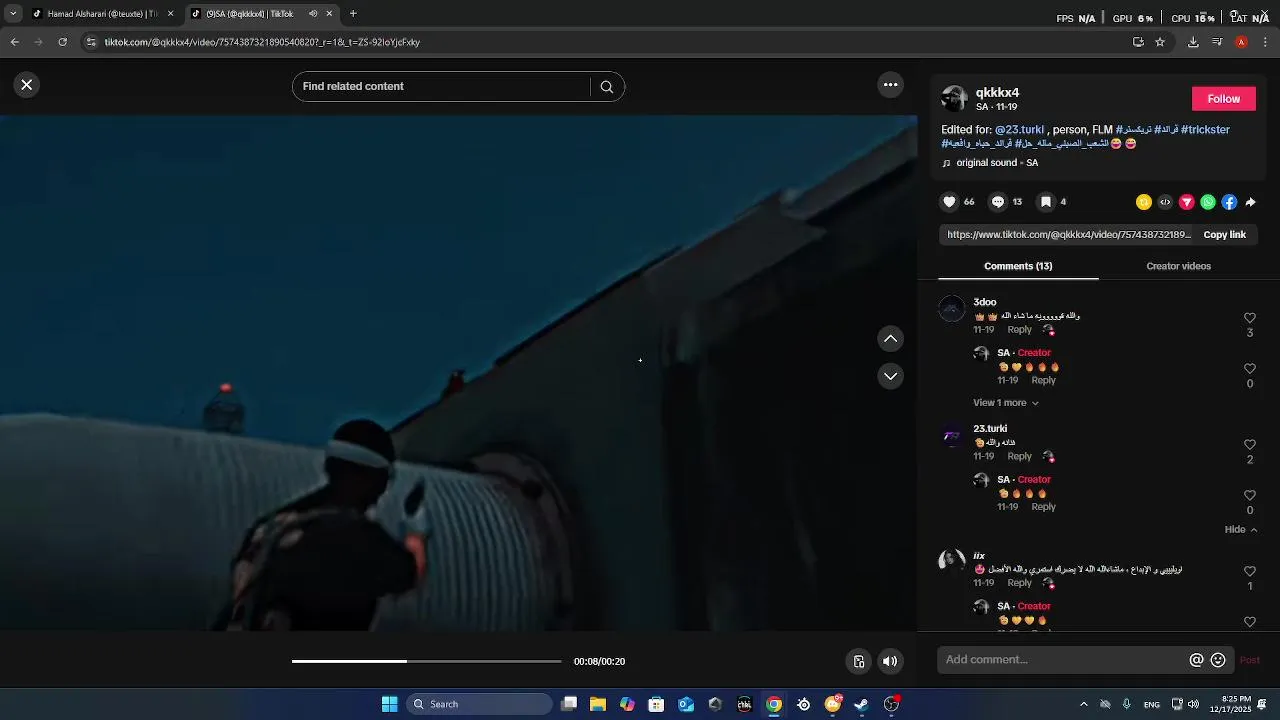The image size is (1280, 720).
Task: Install app icon in address bar
Action: 1138,42
